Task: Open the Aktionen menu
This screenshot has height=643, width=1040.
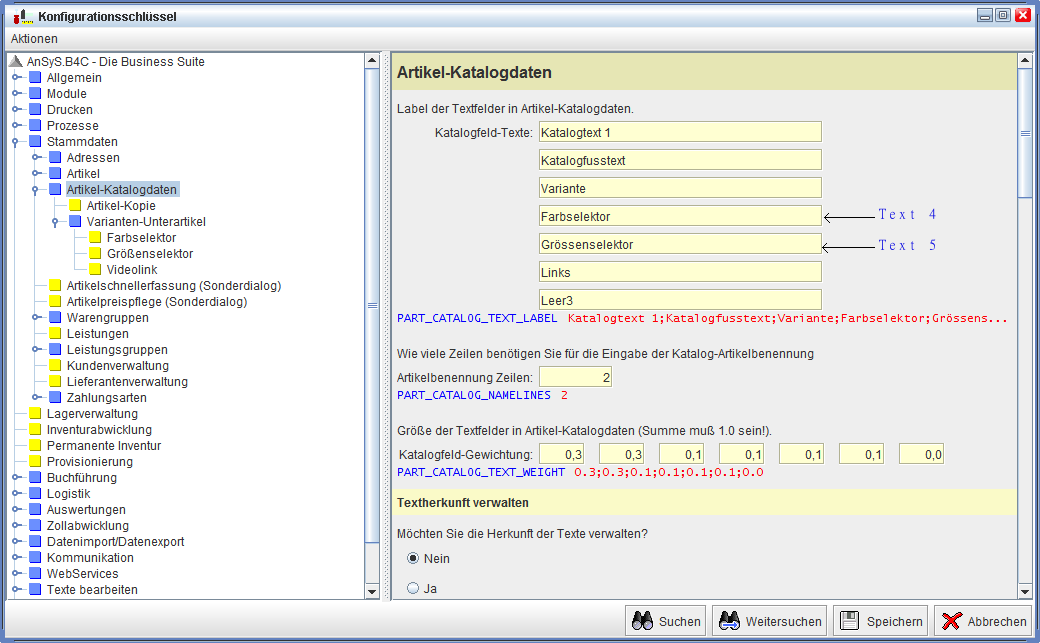Action: (x=34, y=39)
